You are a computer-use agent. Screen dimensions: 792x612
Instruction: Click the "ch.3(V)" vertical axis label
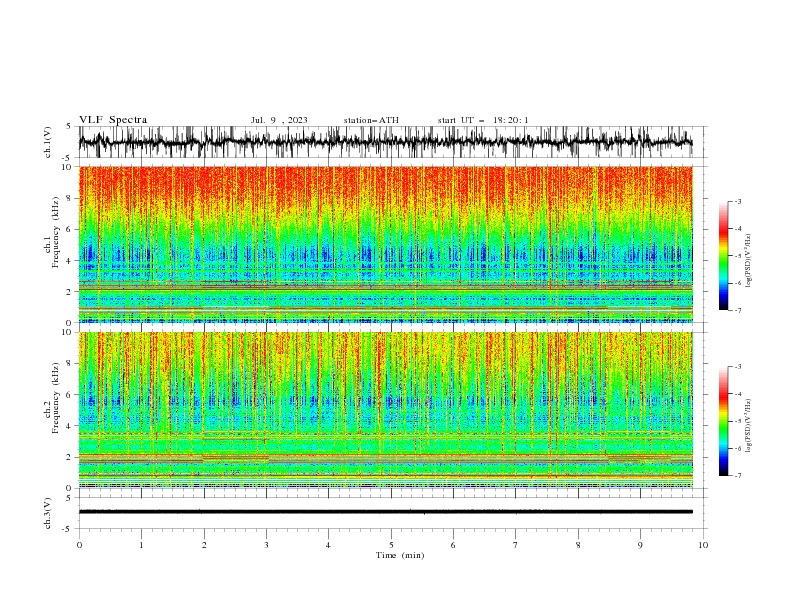[x=48, y=513]
